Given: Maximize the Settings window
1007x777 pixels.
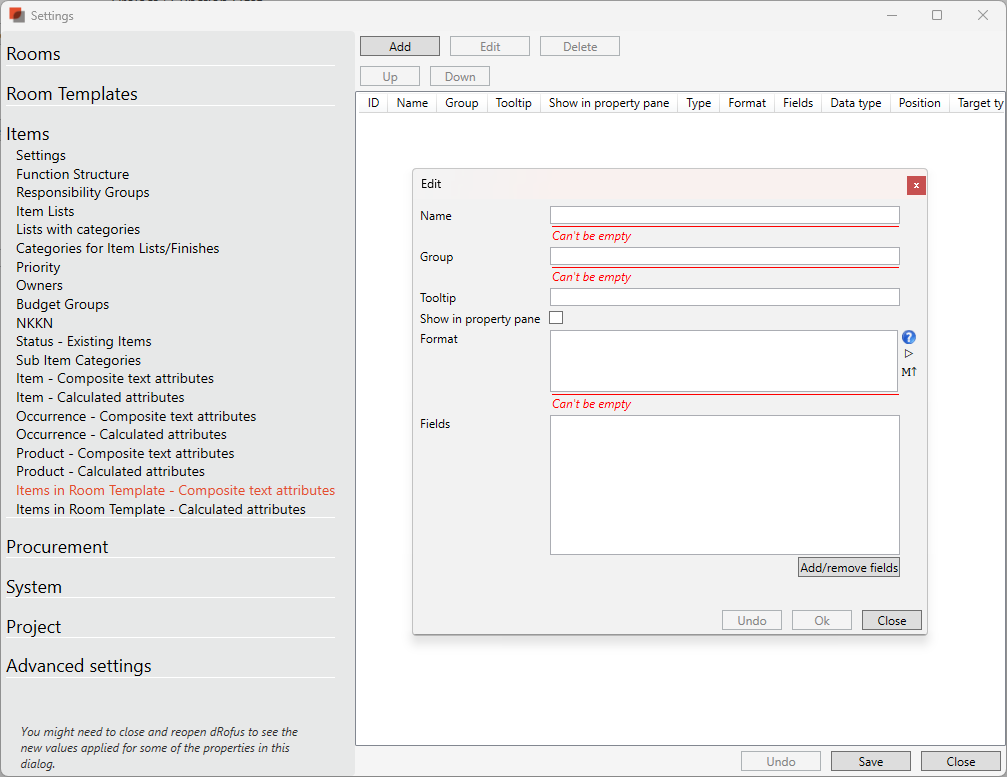Looking at the screenshot, I should click(937, 15).
